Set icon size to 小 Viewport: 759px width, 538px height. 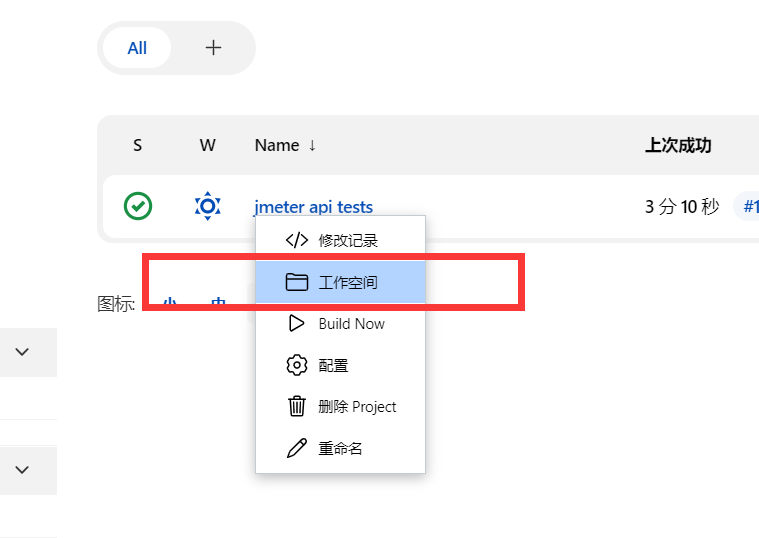pos(169,302)
